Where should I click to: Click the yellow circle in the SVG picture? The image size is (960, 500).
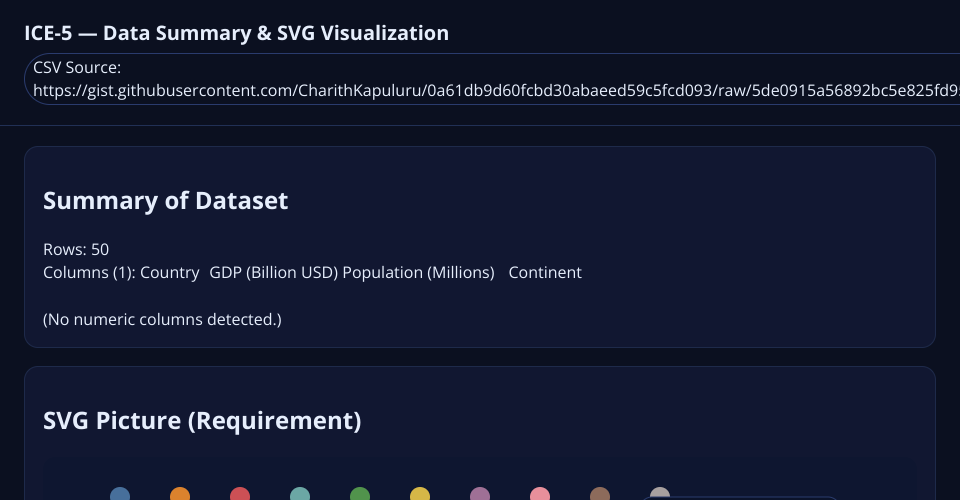coord(420,495)
